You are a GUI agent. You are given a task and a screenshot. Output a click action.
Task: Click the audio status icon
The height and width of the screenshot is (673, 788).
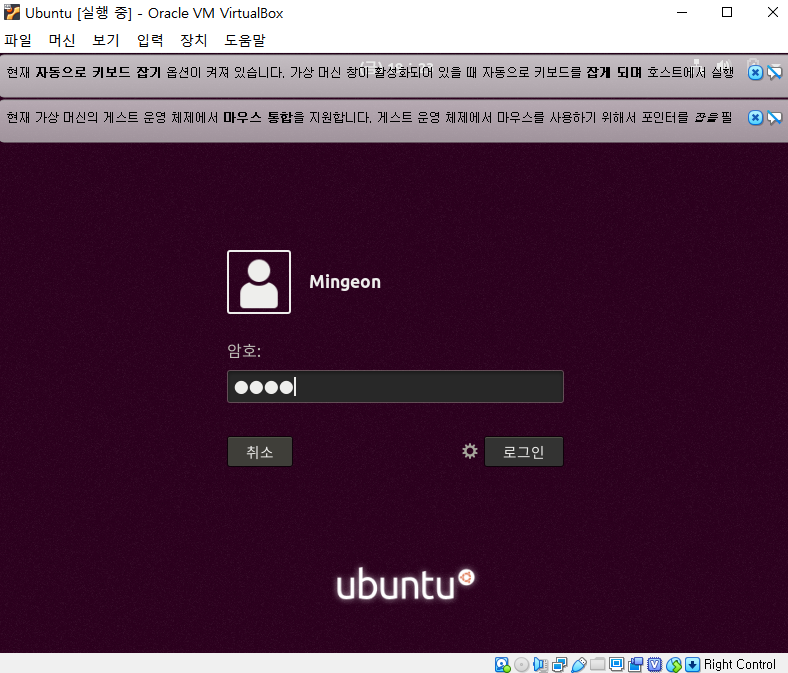(x=540, y=664)
